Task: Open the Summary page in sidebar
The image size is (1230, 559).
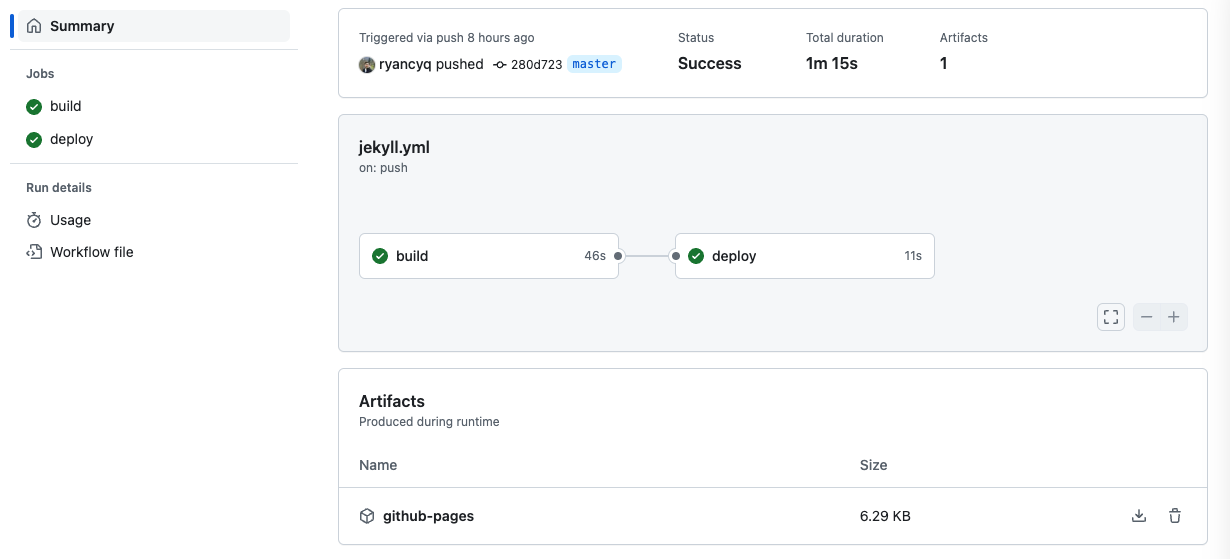Action: (154, 26)
